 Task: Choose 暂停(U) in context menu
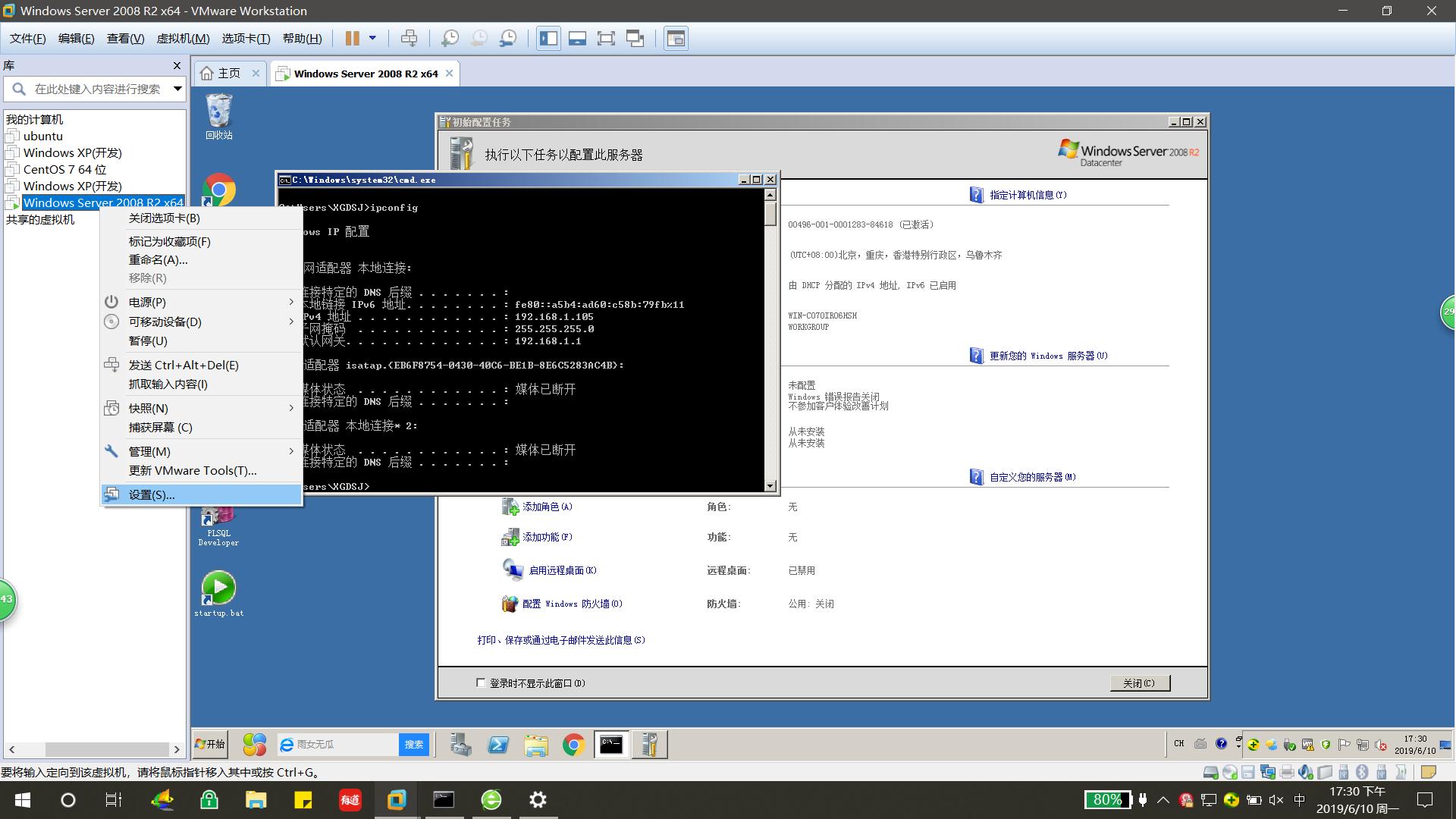click(202, 340)
